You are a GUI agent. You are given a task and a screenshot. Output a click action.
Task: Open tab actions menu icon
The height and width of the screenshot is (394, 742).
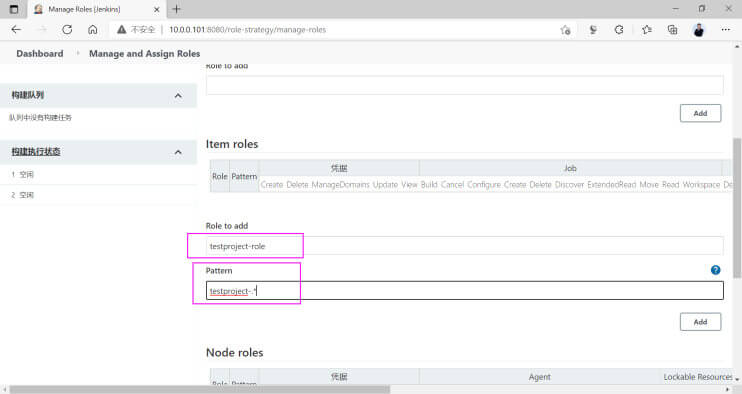[x=14, y=9]
